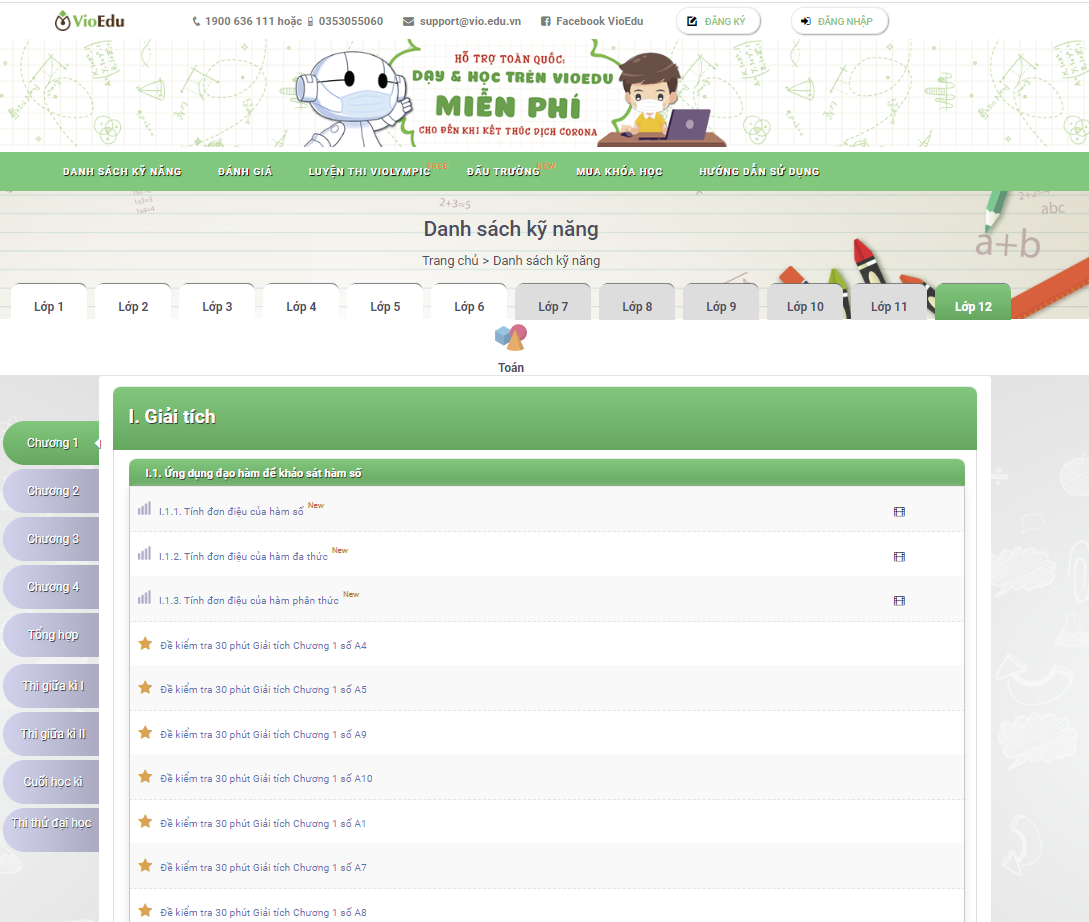Click level bars icon next to I.1.1
Image resolution: width=1089 pixels, height=922 pixels.
(145, 509)
